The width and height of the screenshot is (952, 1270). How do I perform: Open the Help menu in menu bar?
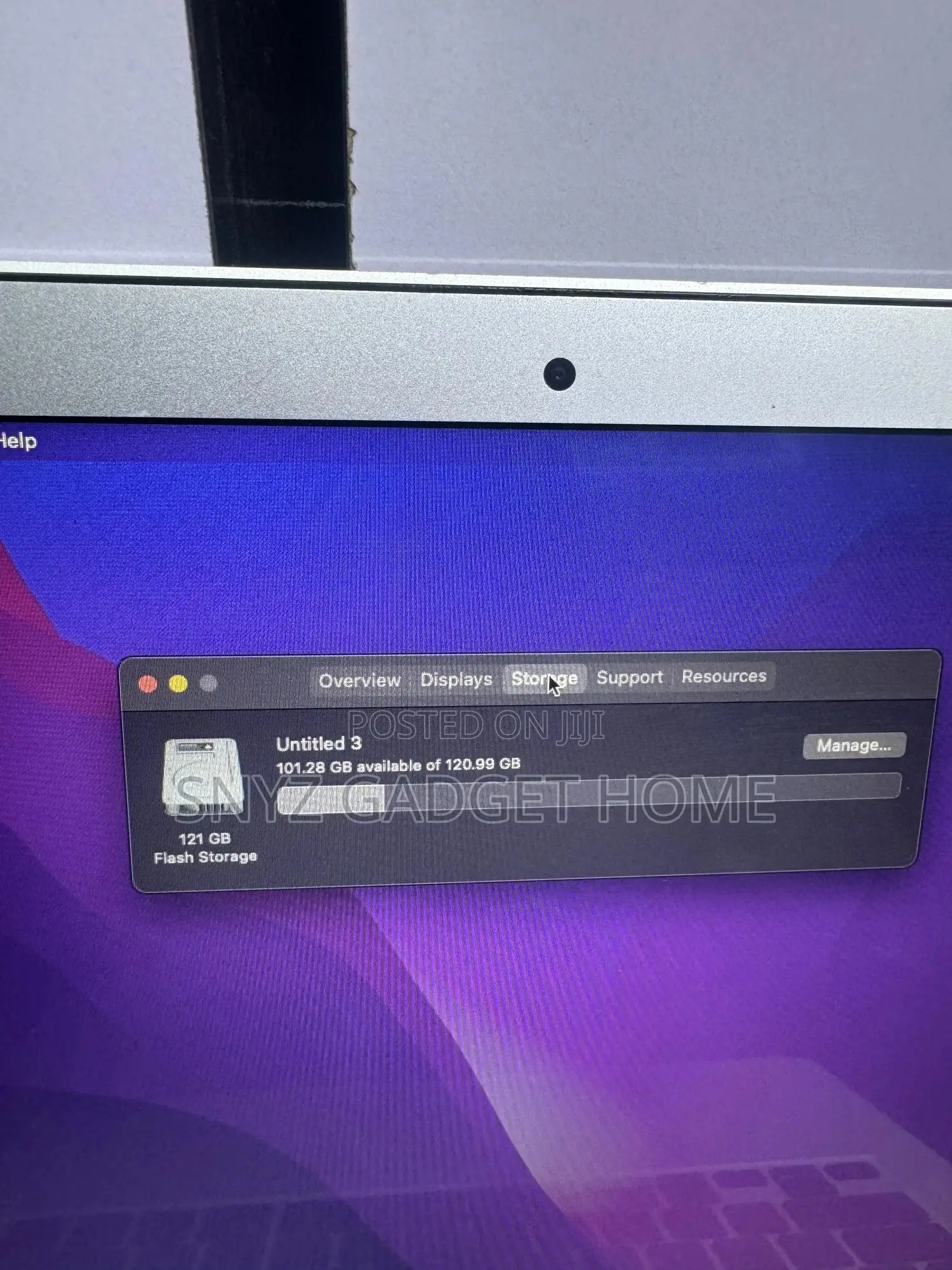(x=18, y=441)
